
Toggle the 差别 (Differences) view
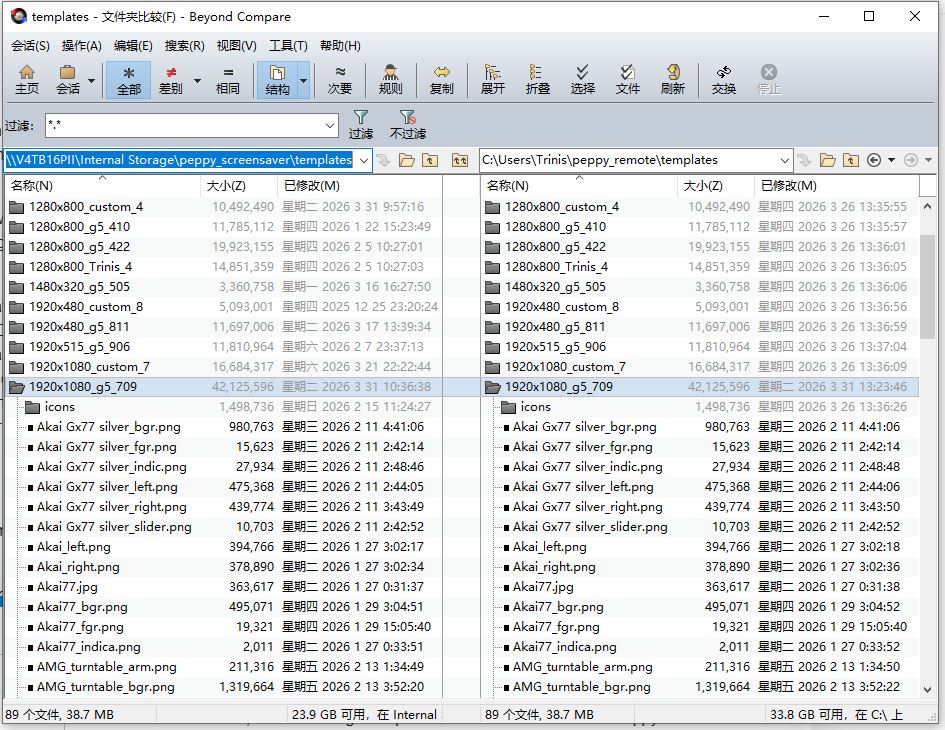[171, 79]
